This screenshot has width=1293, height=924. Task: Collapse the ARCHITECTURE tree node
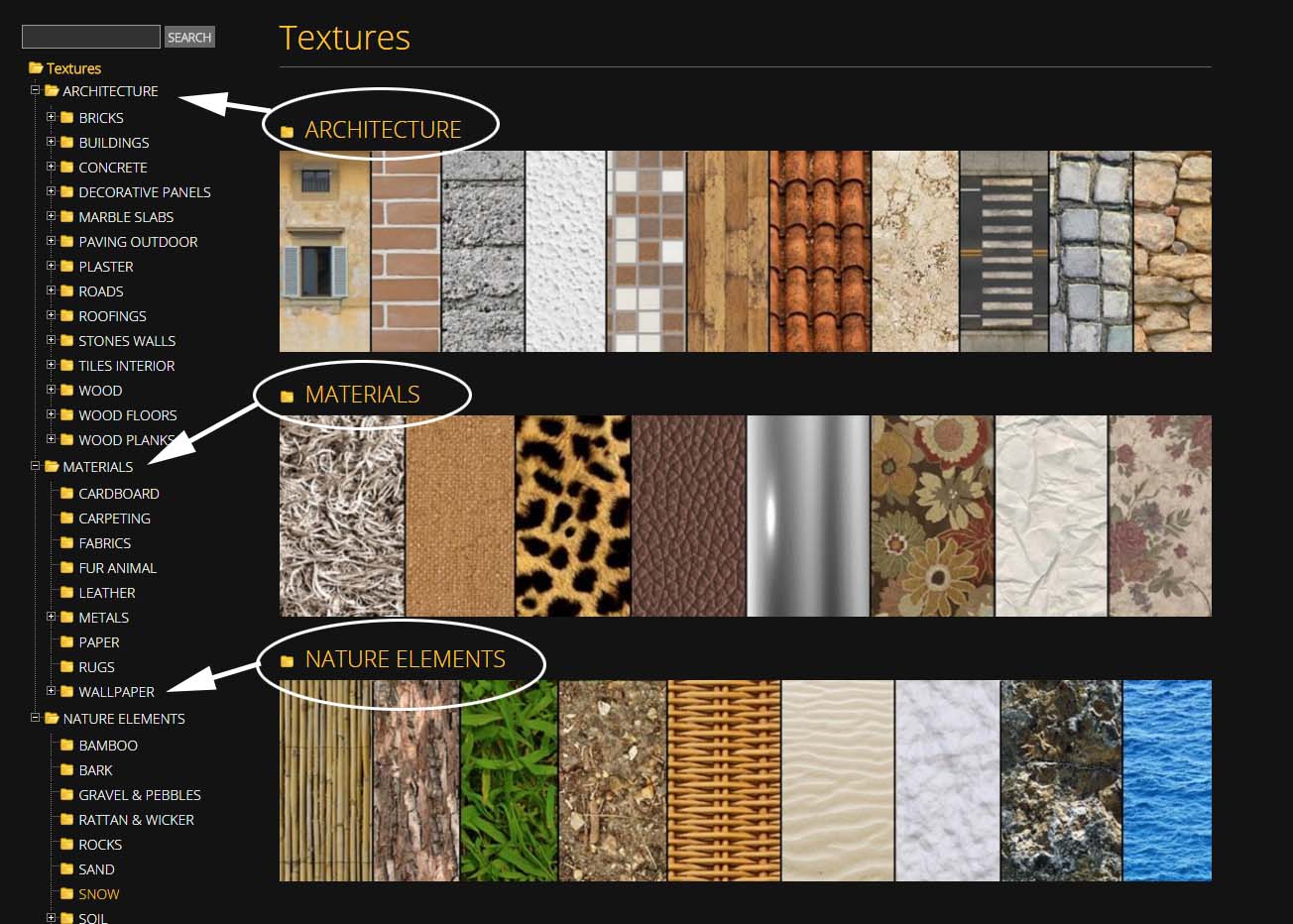click(x=34, y=91)
